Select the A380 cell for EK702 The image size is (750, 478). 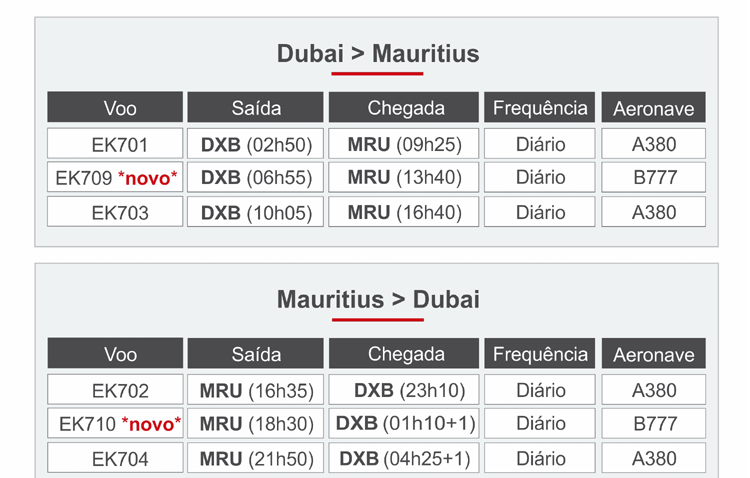point(654,390)
